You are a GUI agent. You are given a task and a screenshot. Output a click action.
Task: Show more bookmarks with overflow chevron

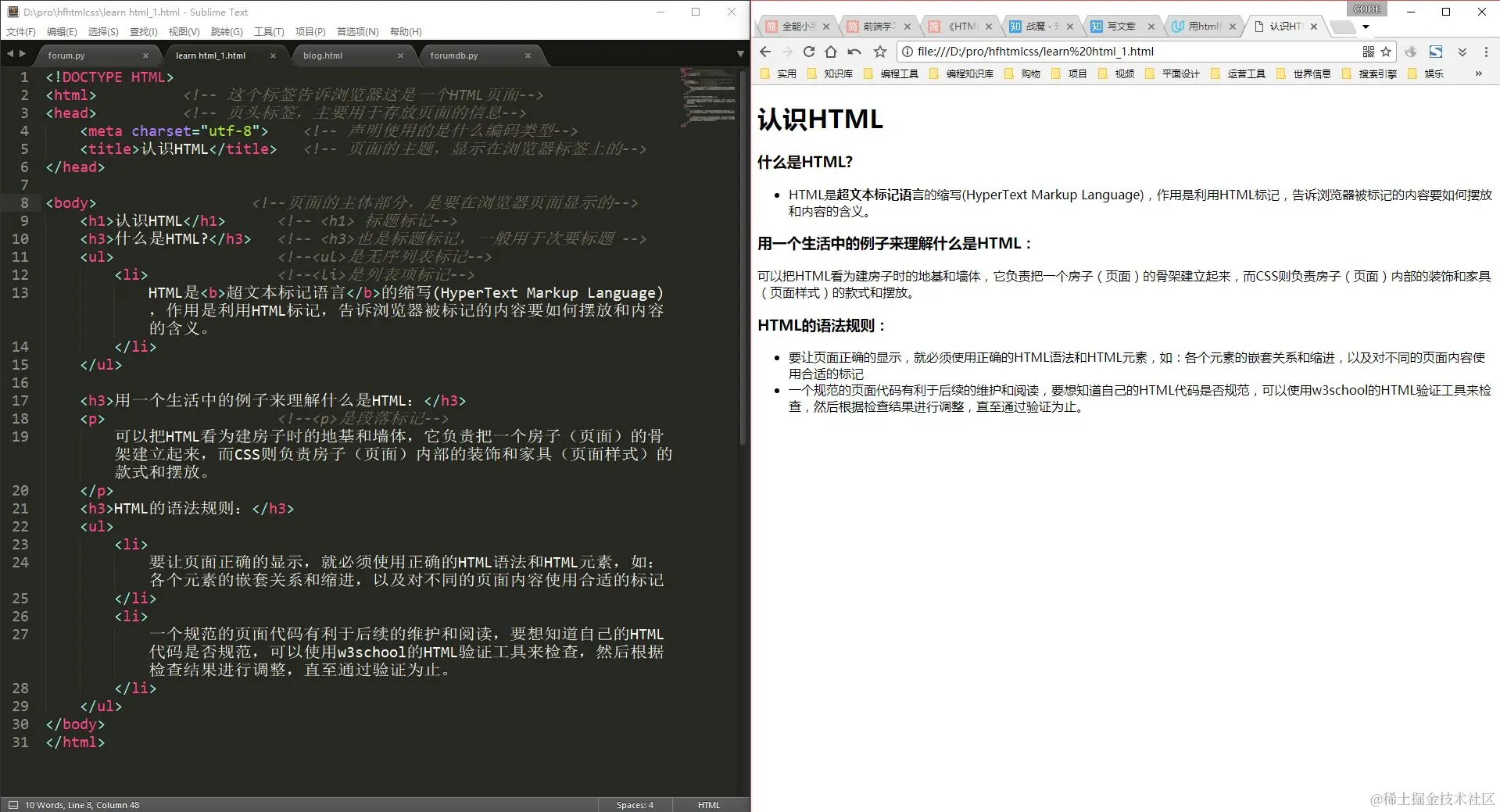click(1478, 73)
